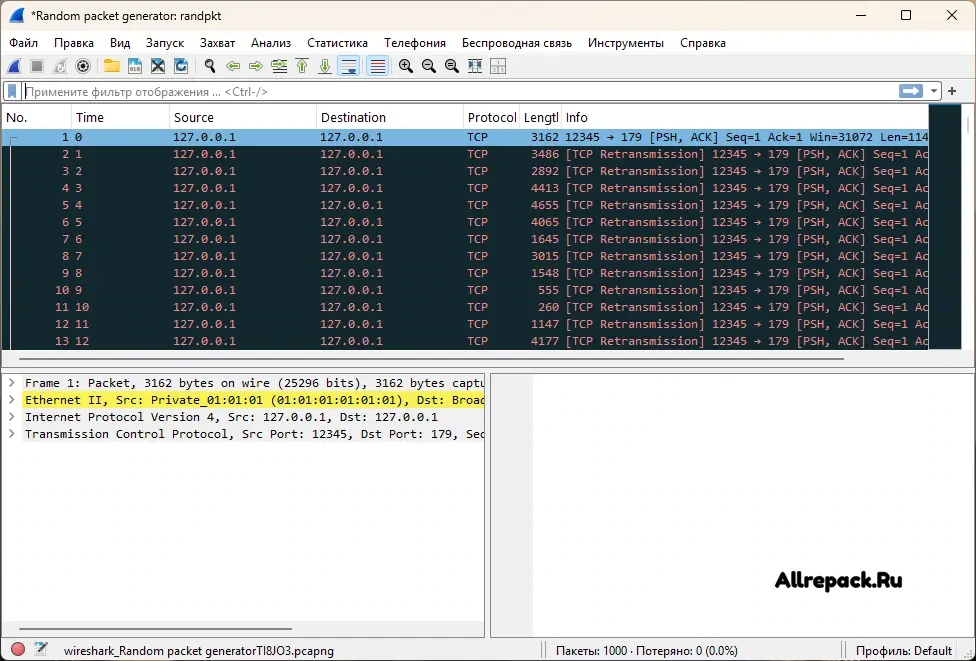Focus the display filter input field
This screenshot has width=976, height=661.
(460, 91)
